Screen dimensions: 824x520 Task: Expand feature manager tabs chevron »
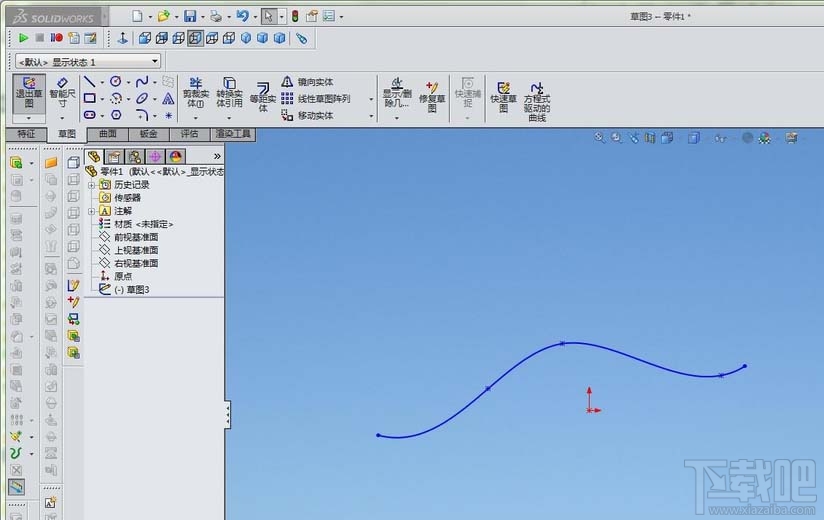pos(217,156)
